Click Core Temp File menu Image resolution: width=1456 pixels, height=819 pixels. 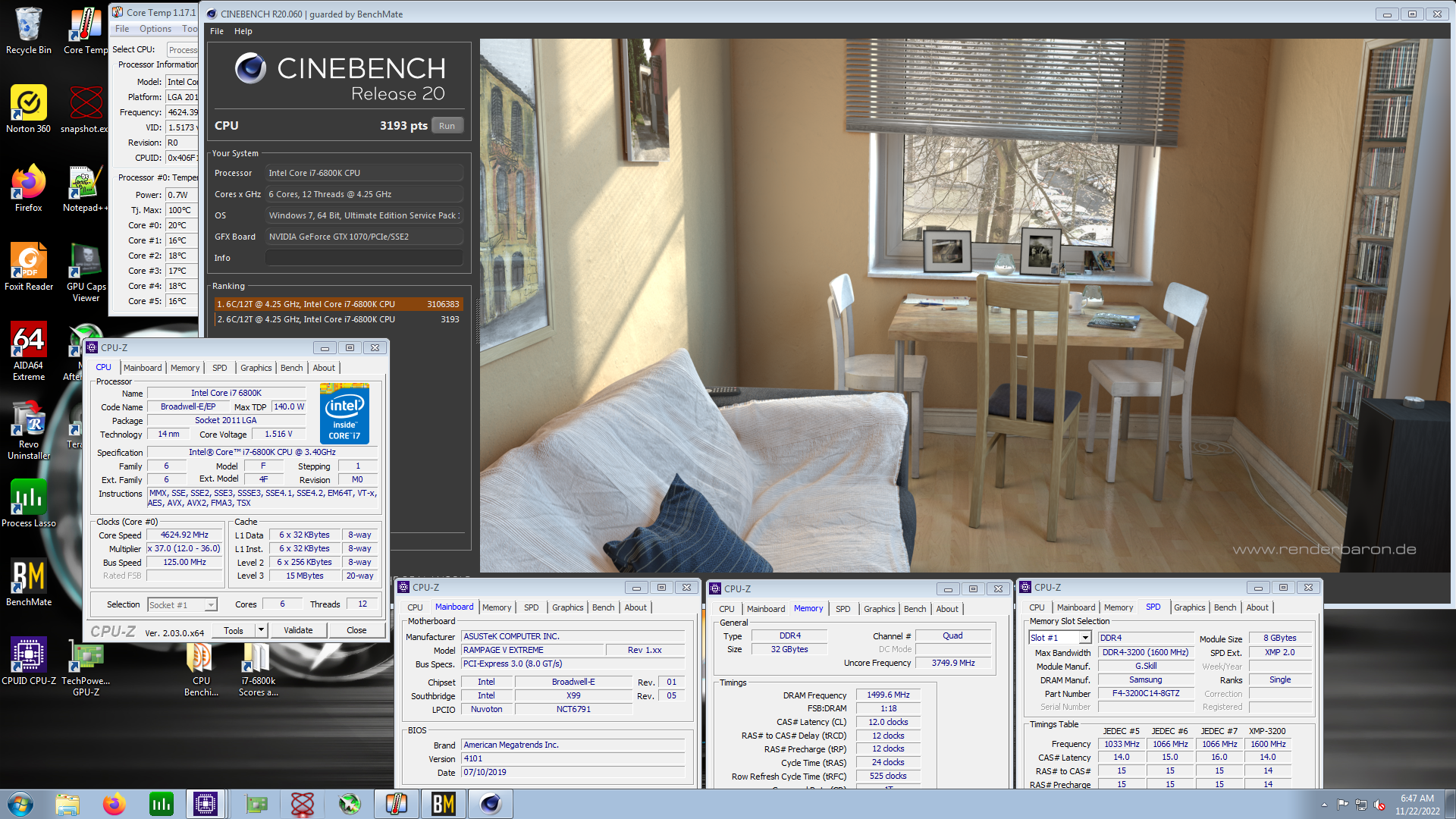(122, 29)
